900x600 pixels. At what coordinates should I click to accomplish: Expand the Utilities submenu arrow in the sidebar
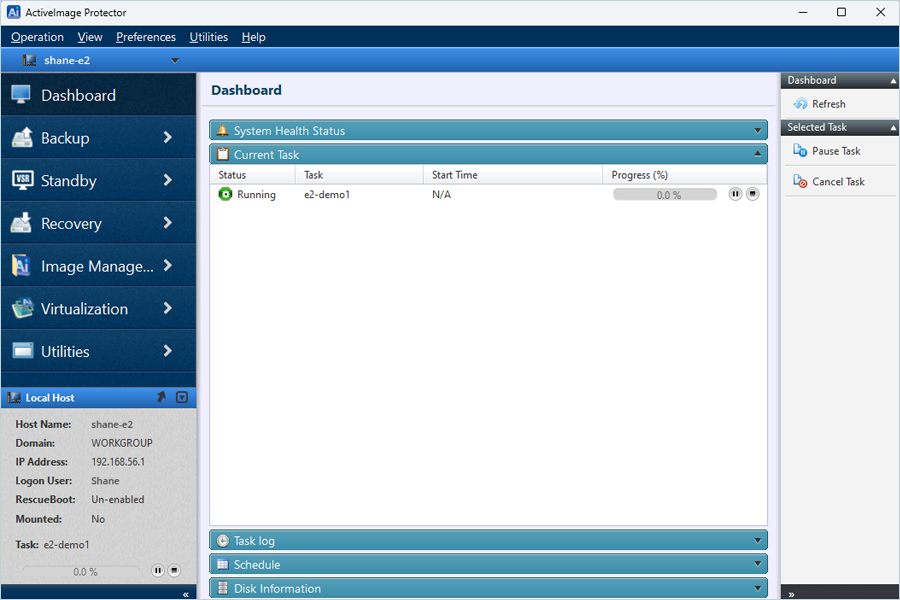tap(167, 350)
